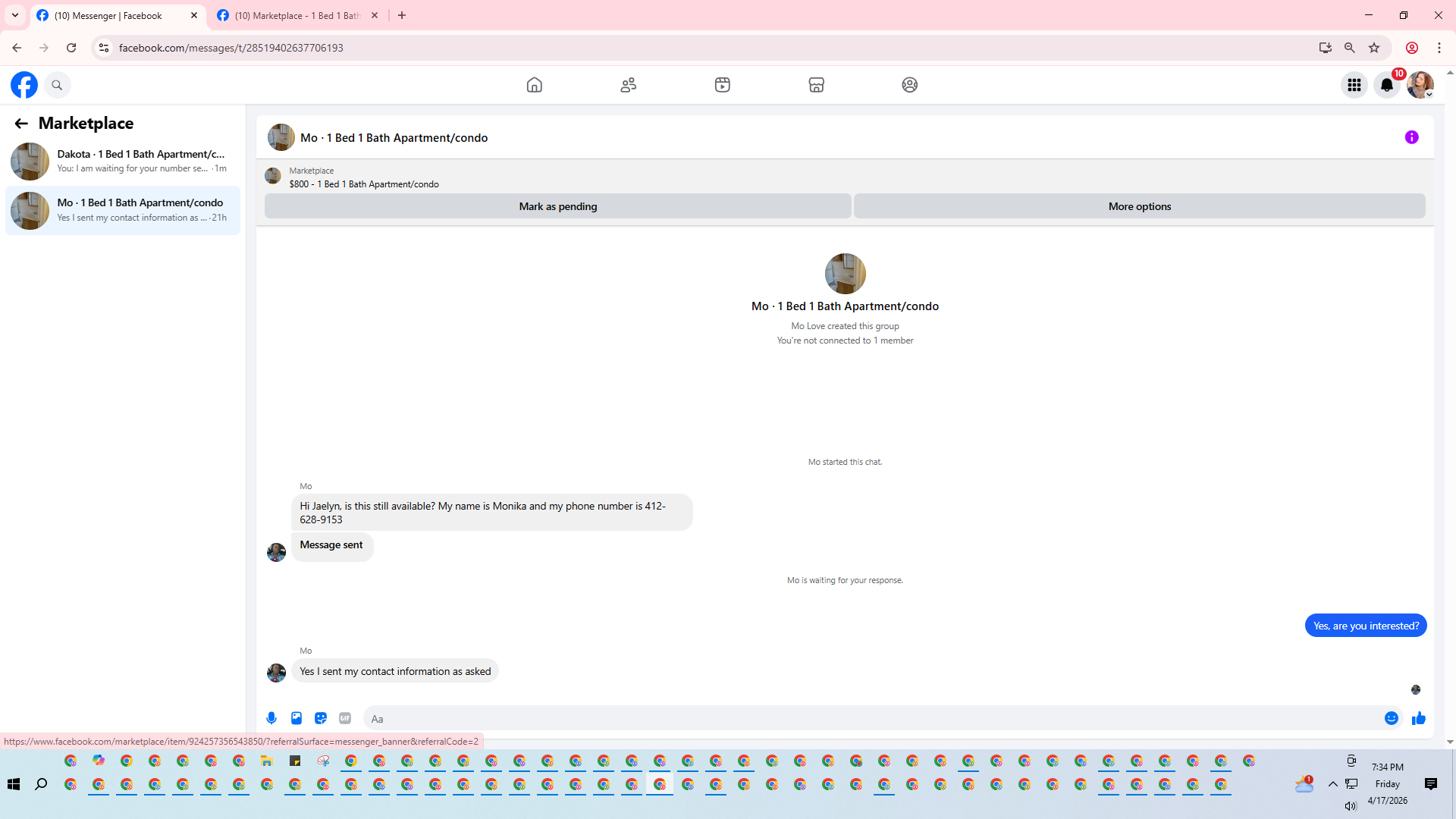Go to Marketplace from top navigation
Image resolution: width=1456 pixels, height=819 pixels.
(x=816, y=85)
